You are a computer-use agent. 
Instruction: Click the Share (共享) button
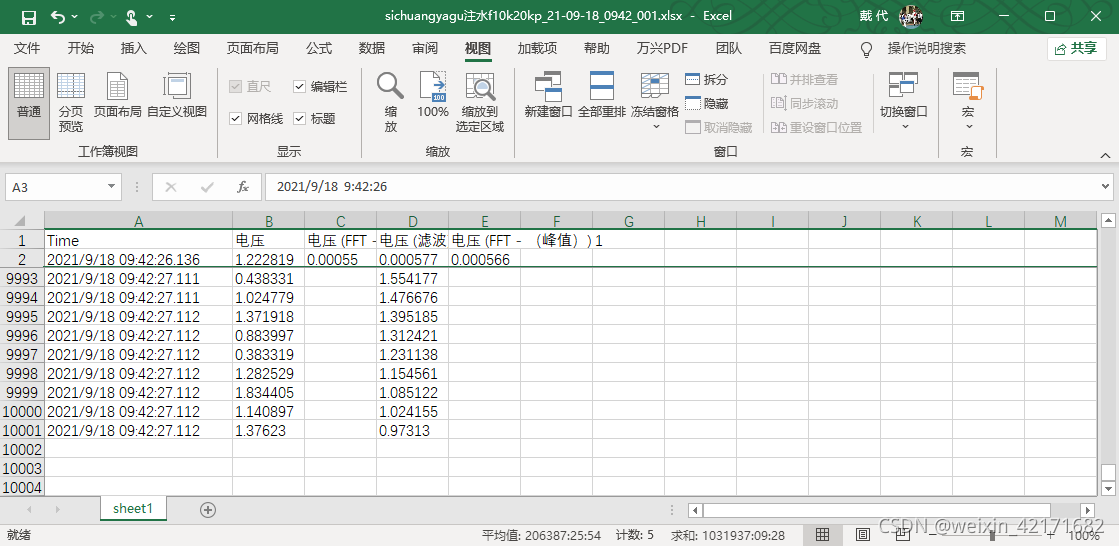tap(1077, 49)
